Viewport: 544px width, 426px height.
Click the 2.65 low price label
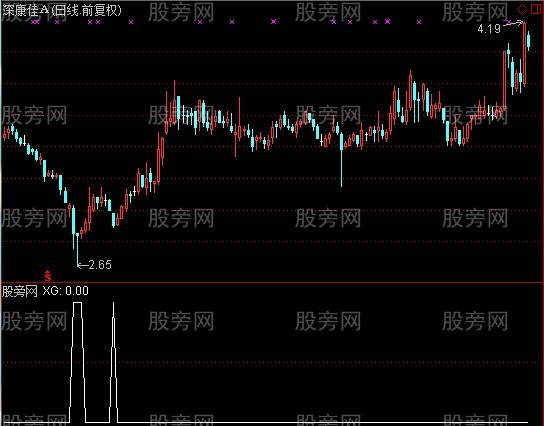tap(100, 265)
